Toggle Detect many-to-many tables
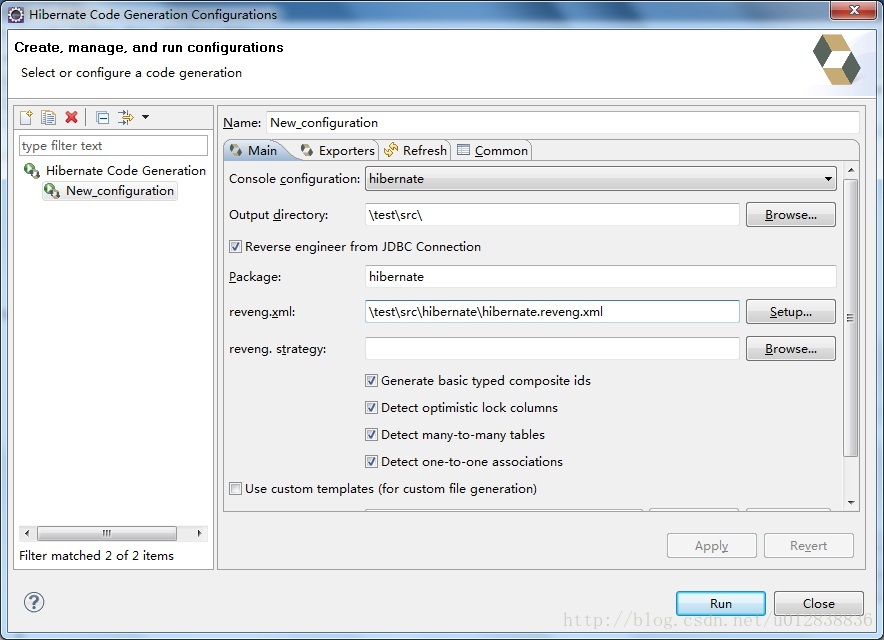The width and height of the screenshot is (884, 640). tap(371, 435)
